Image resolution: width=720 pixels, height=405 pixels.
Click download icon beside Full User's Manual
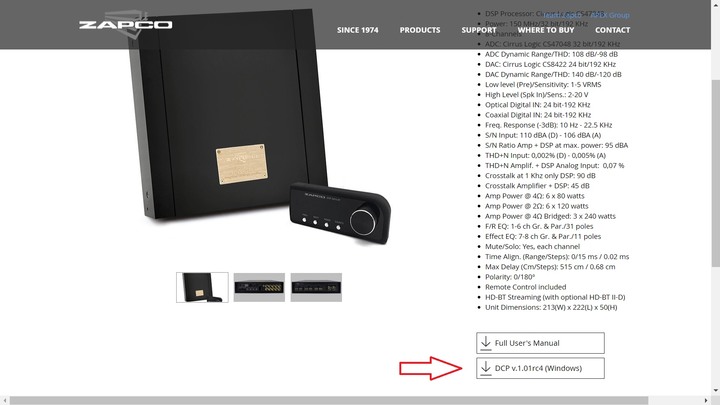click(485, 343)
